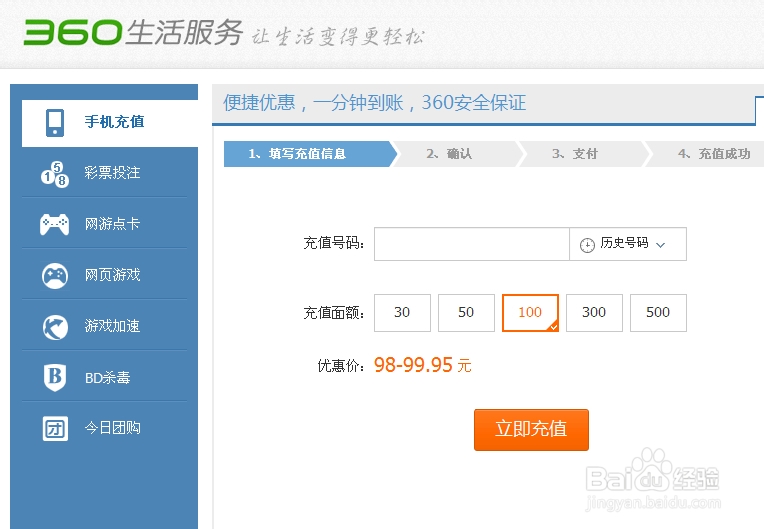This screenshot has height=529, width=764.
Task: Select the 100 yuan recharge amount
Action: coord(530,313)
